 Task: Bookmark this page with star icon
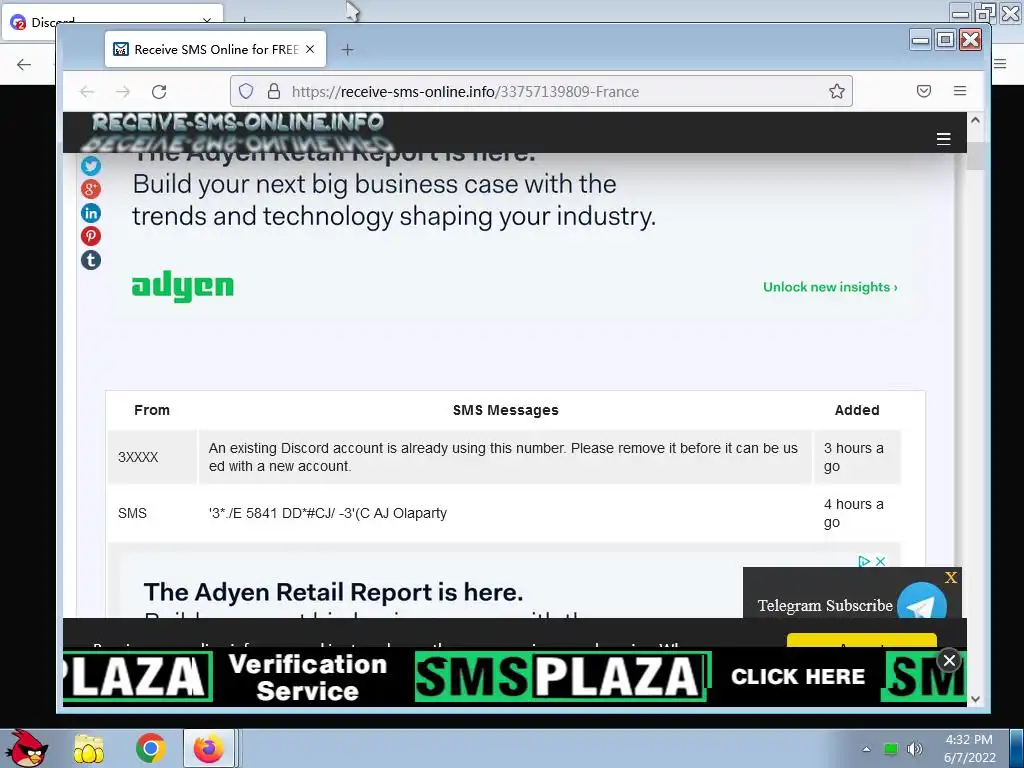(837, 91)
